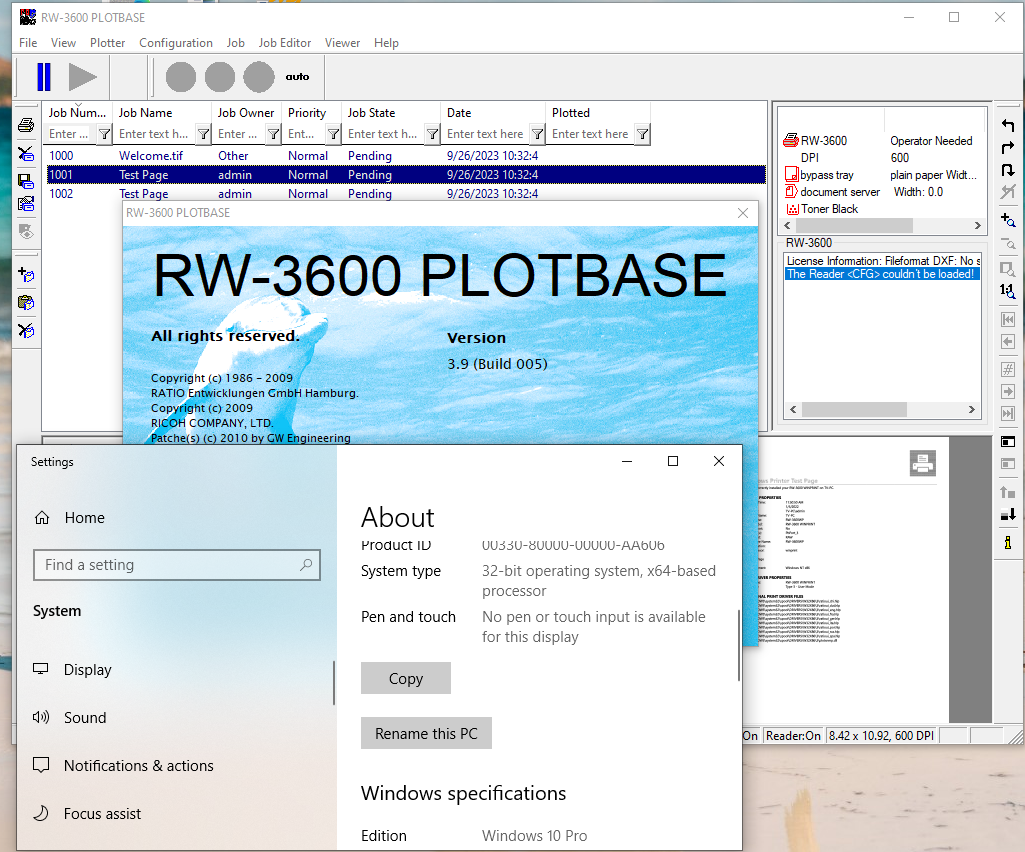This screenshot has width=1025, height=852.
Task: Click the 'auto' label in the toolbar
Action: coord(297,77)
